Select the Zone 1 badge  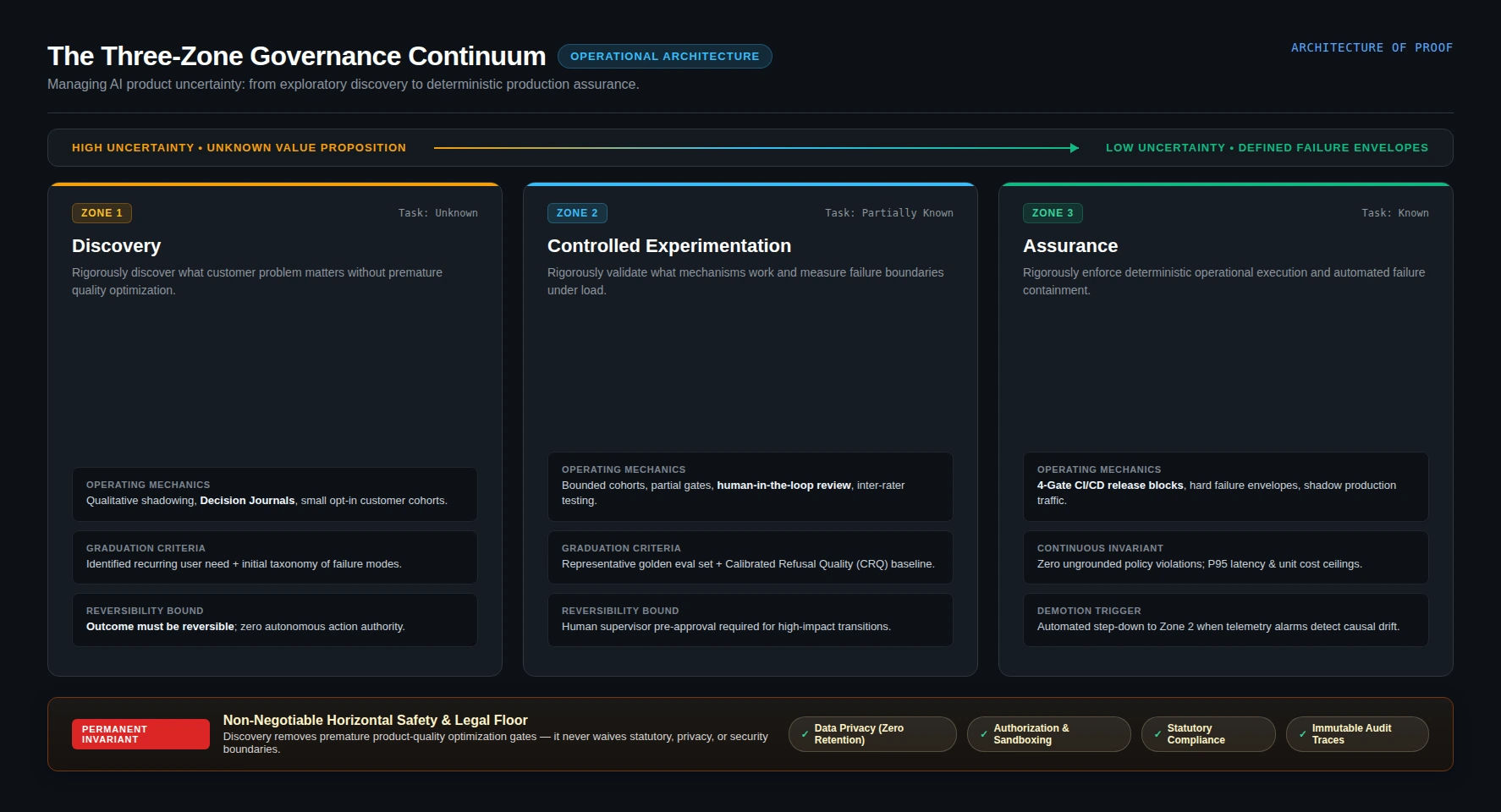(x=102, y=213)
